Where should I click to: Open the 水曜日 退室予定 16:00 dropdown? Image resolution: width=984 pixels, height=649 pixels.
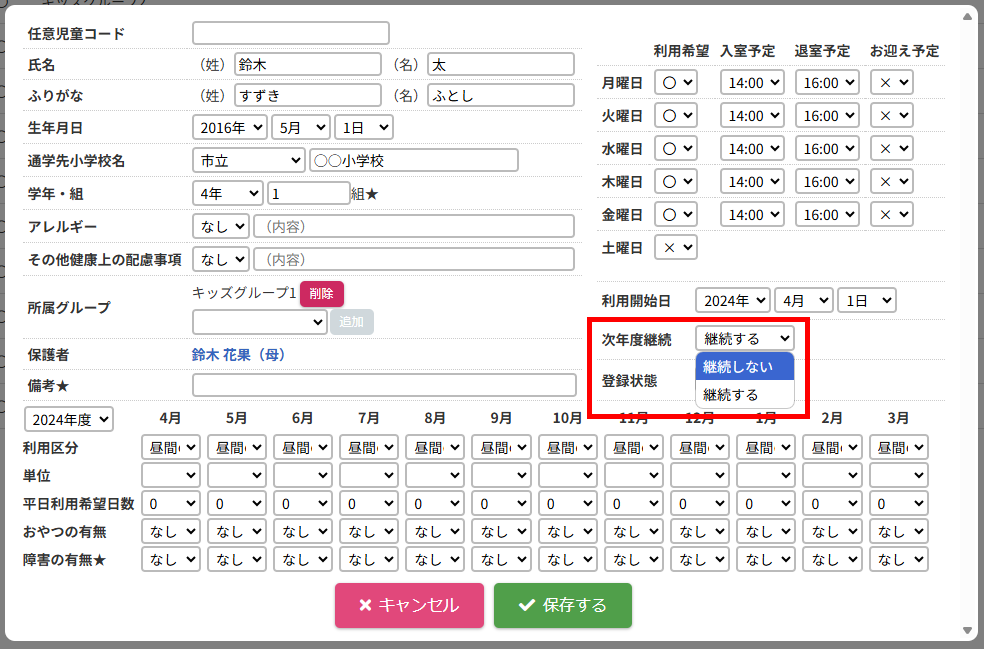click(827, 149)
